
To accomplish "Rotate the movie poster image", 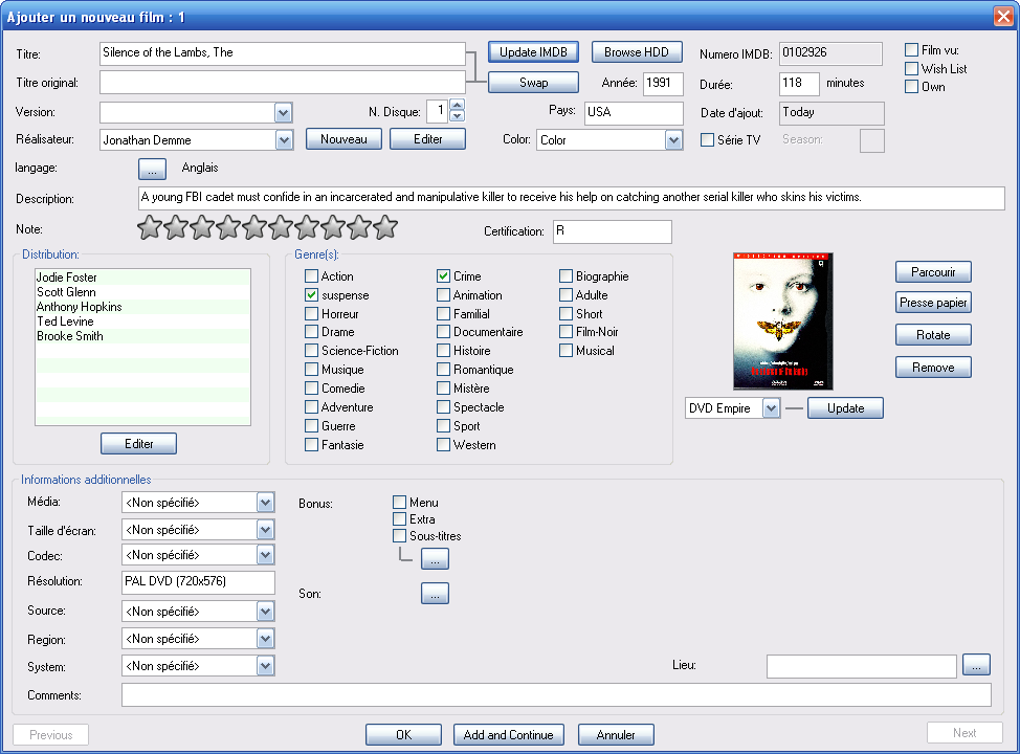I will pos(932,334).
